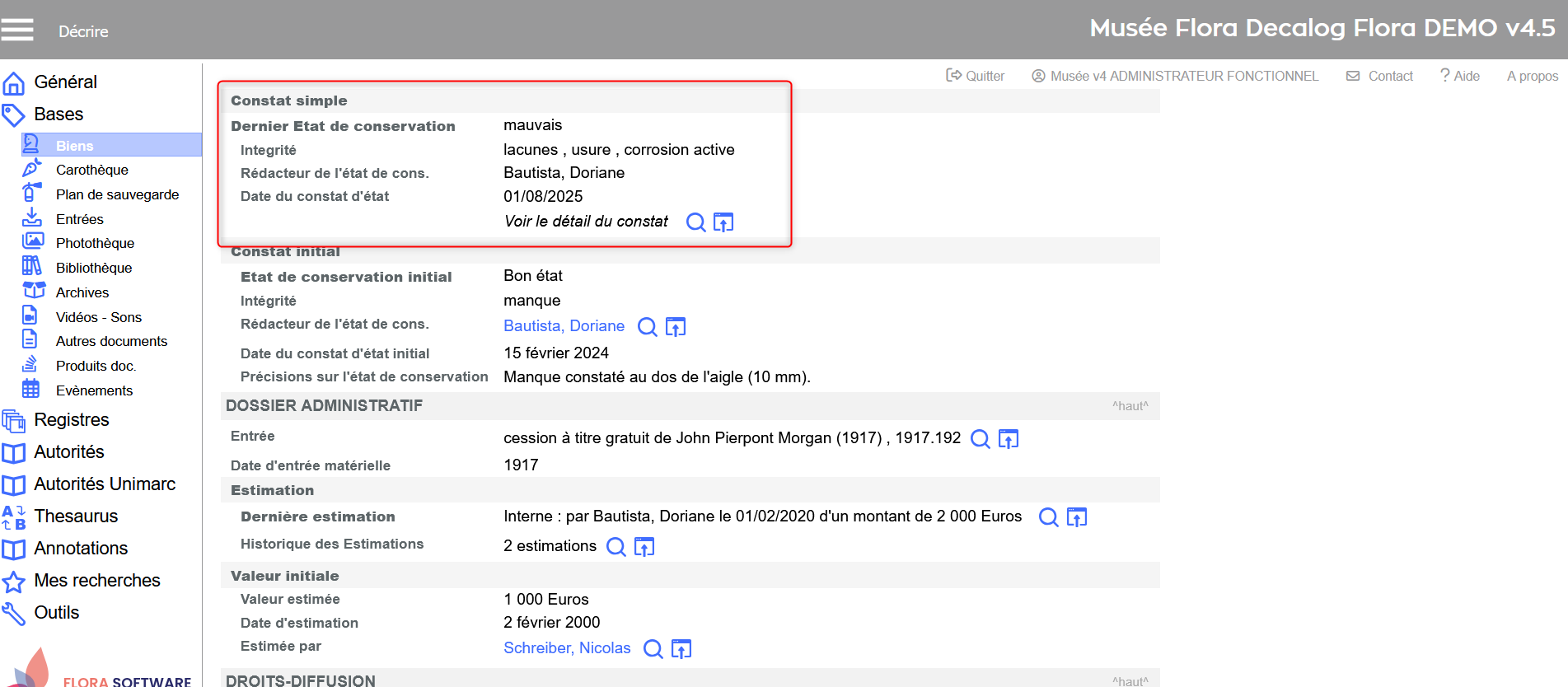Viewport: 1568px width, 687px height.
Task: Click magnifier icon beside Voir le détail du constat
Action: click(x=695, y=222)
